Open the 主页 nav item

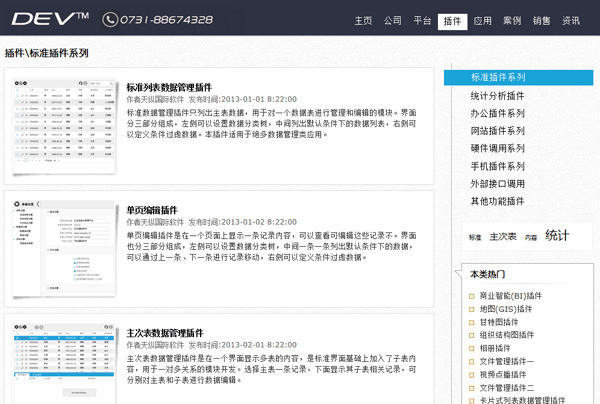pyautogui.click(x=363, y=21)
